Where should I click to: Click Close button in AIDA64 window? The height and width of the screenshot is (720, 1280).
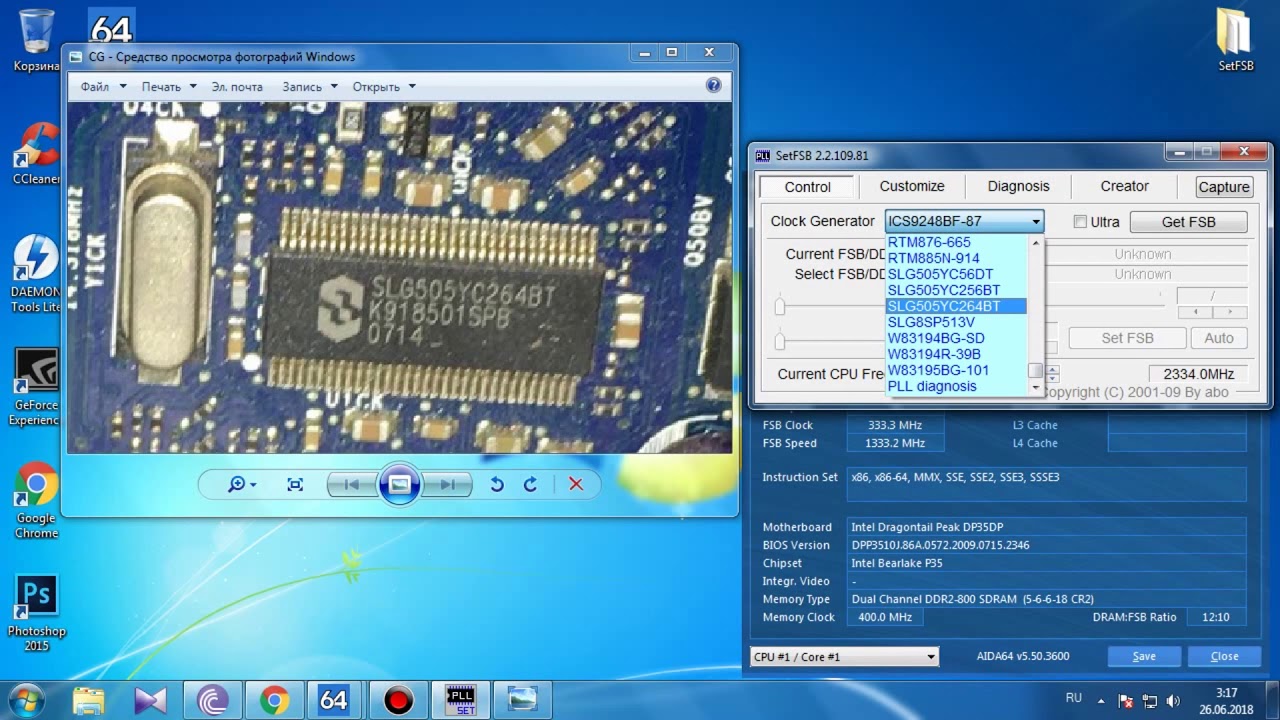1224,657
